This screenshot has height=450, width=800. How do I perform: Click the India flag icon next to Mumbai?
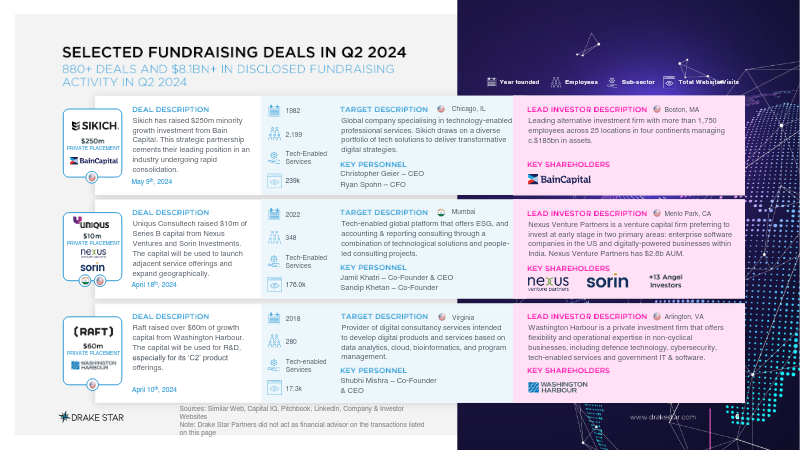point(441,212)
